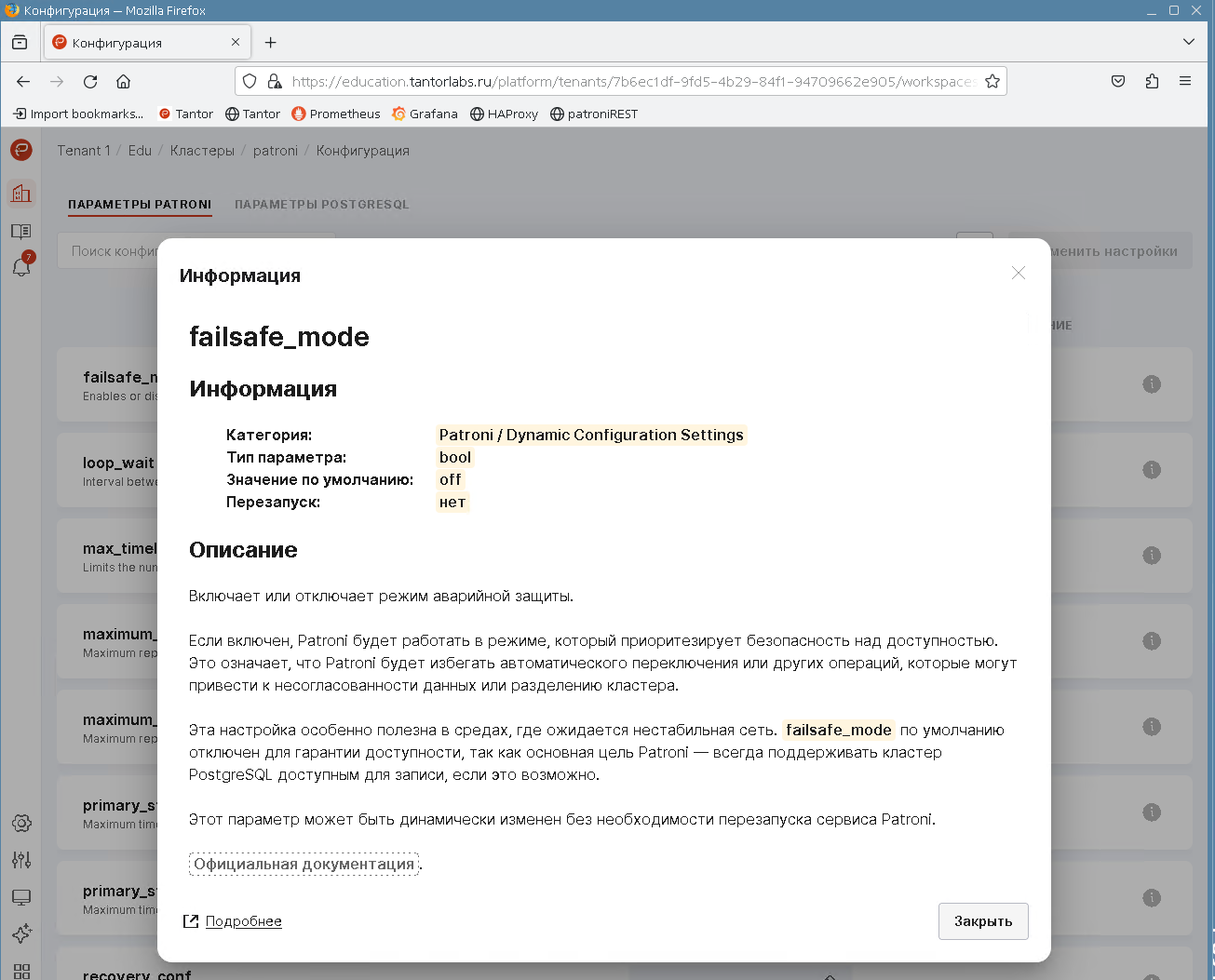Switch to Параметры PostgreSQL tab

pyautogui.click(x=321, y=204)
